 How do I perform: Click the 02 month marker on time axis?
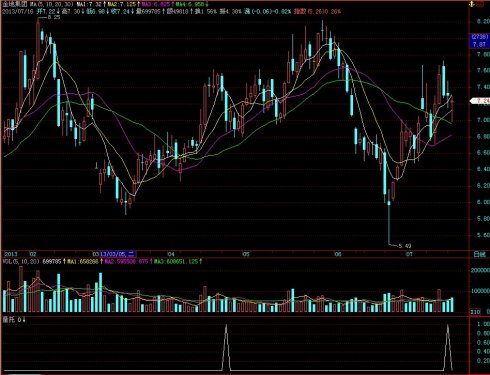point(33,254)
